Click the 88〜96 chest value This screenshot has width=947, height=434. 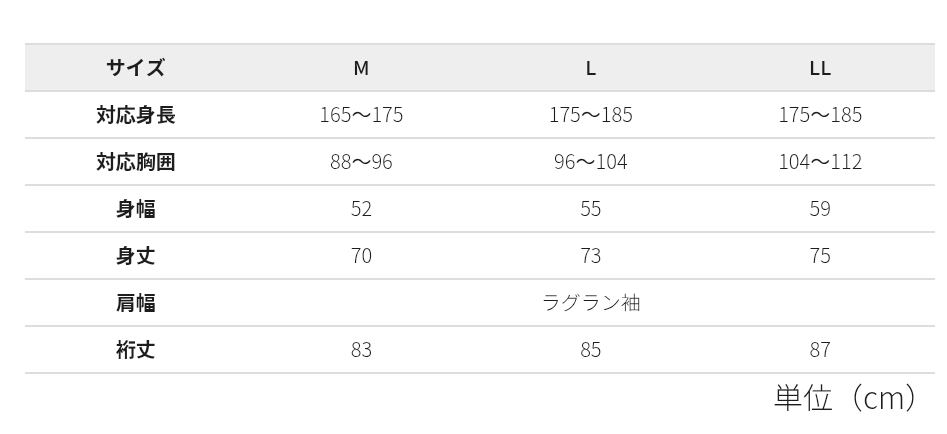[x=361, y=162]
